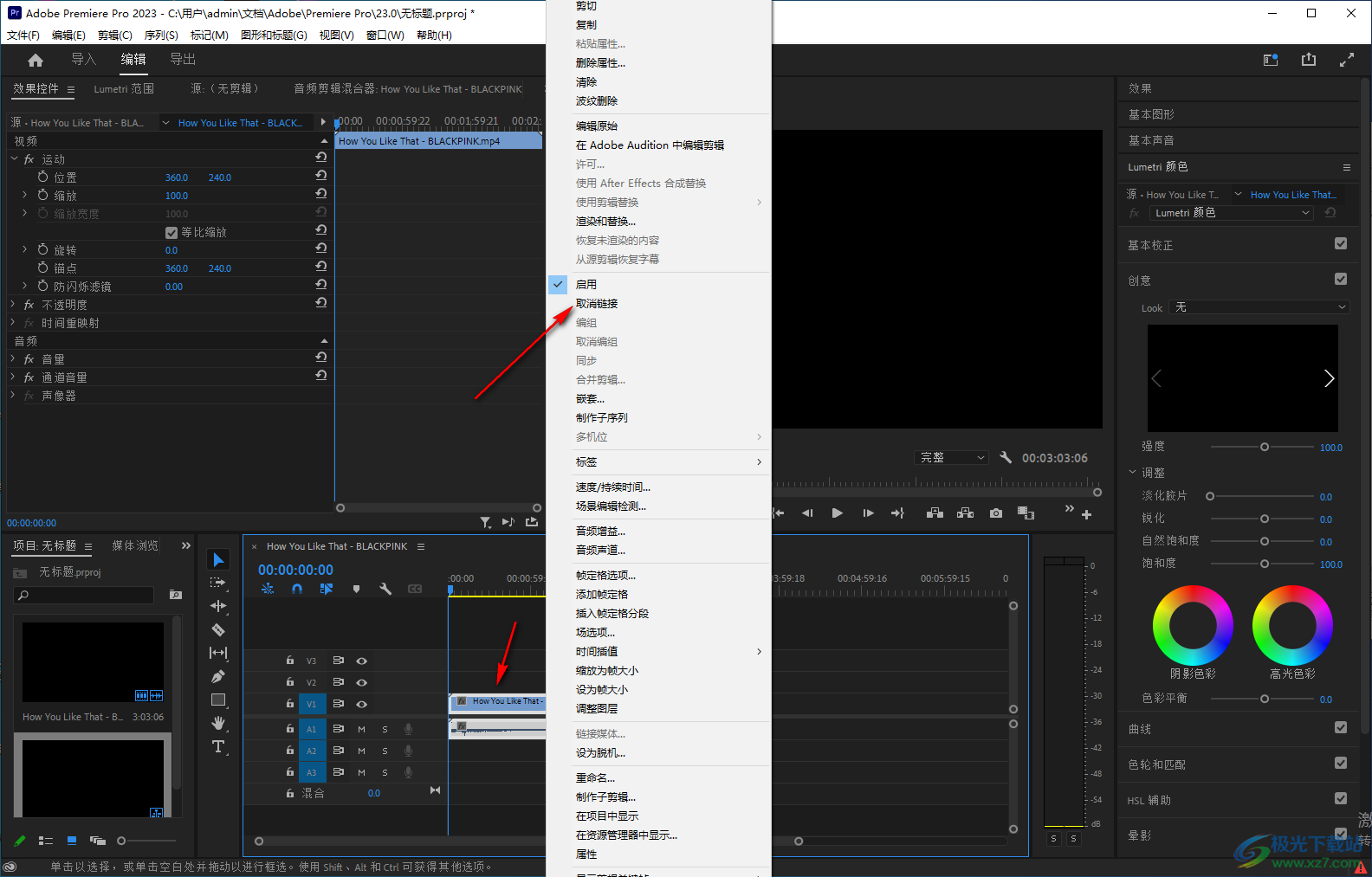Open the 基本图形 panel
This screenshot has height=877, width=1372.
pos(1151,114)
